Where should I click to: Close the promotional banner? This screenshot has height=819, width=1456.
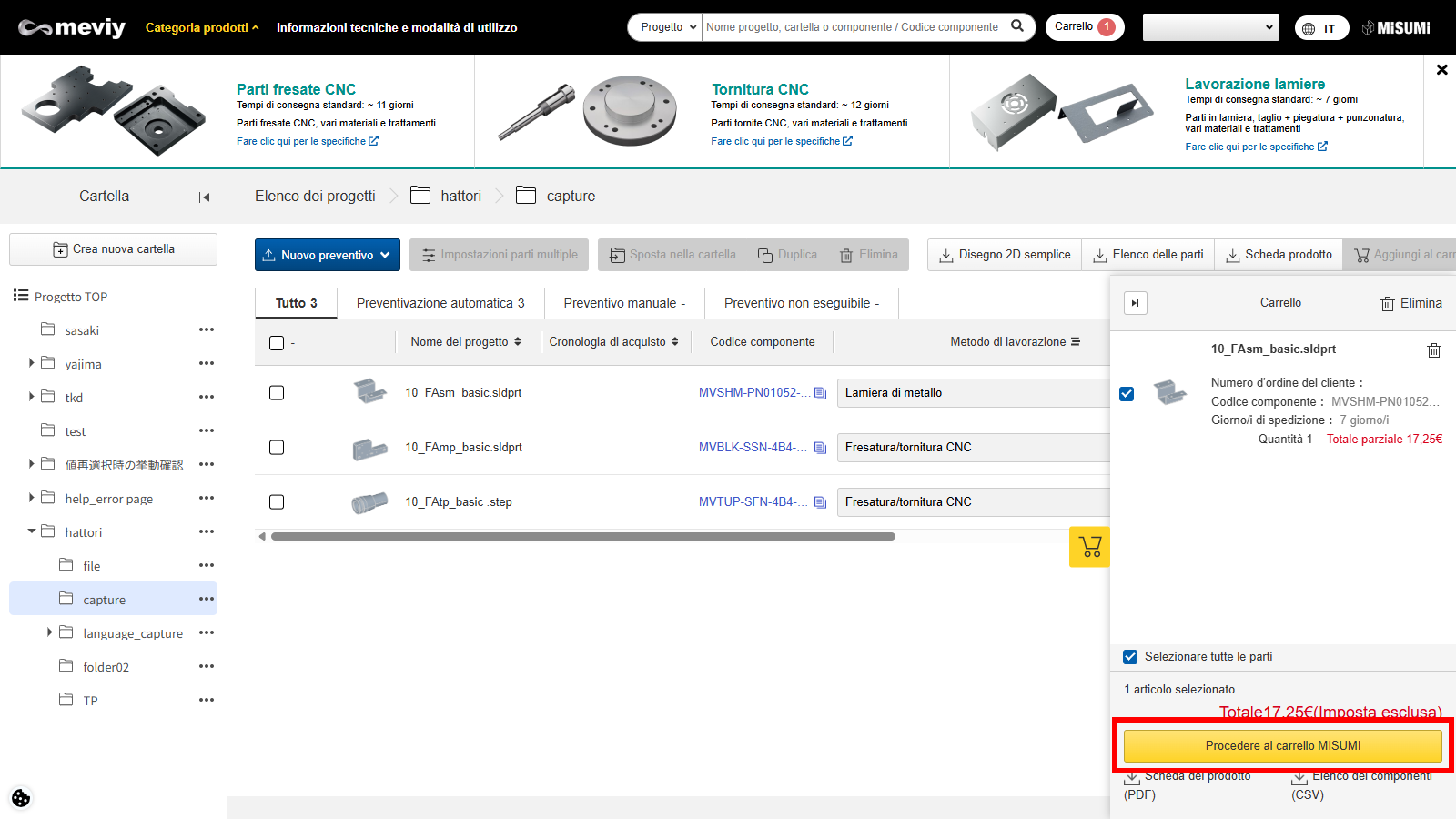click(x=1441, y=69)
